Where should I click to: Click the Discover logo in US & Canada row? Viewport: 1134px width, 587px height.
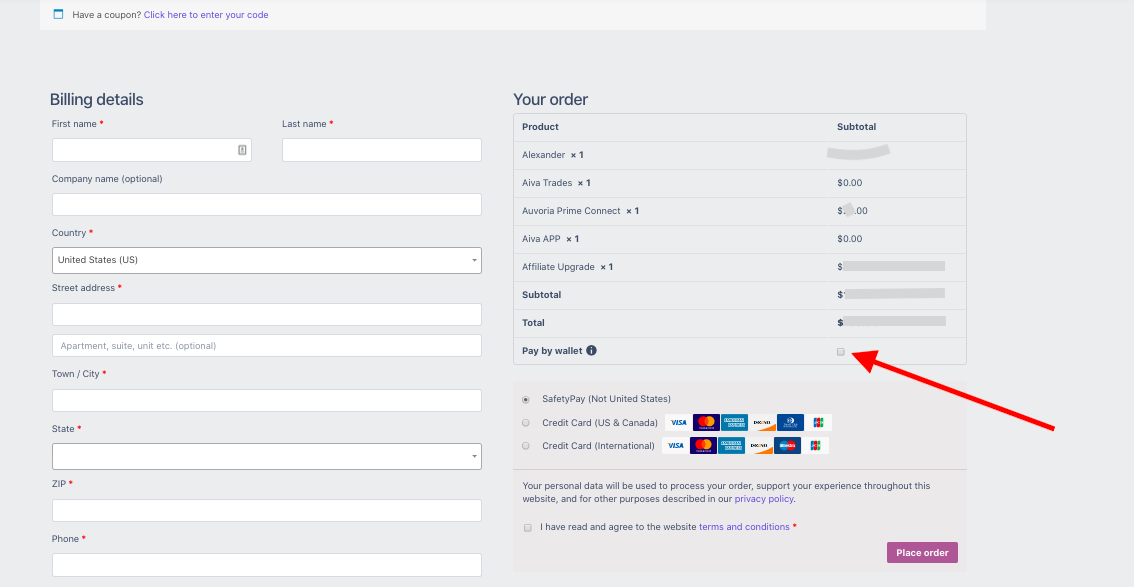762,423
